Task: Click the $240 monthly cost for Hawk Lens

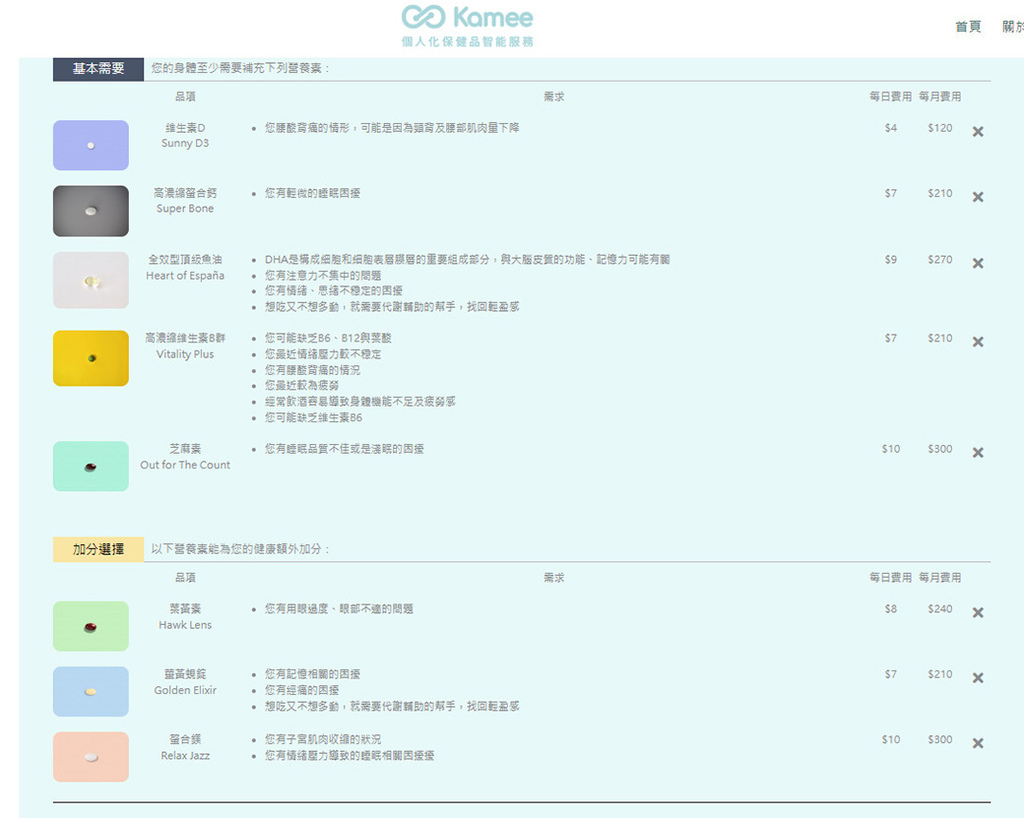Action: point(940,608)
